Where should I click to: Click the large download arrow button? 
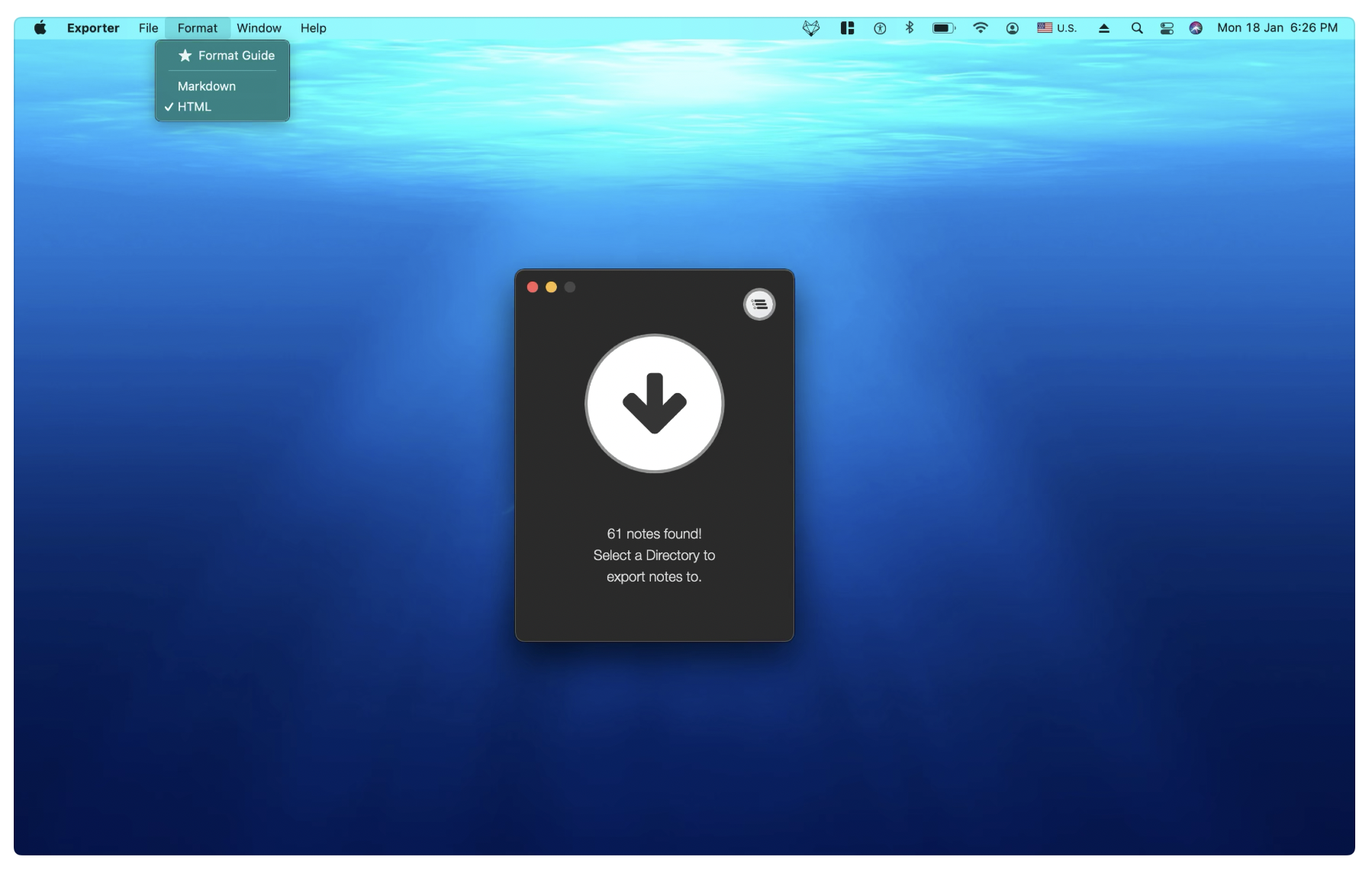click(654, 404)
